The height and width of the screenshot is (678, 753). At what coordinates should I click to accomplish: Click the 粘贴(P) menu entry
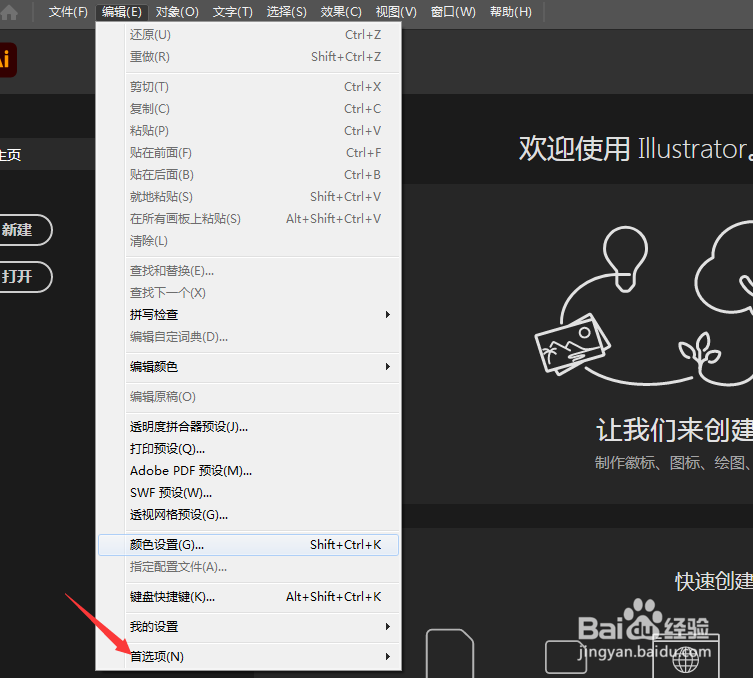248,131
